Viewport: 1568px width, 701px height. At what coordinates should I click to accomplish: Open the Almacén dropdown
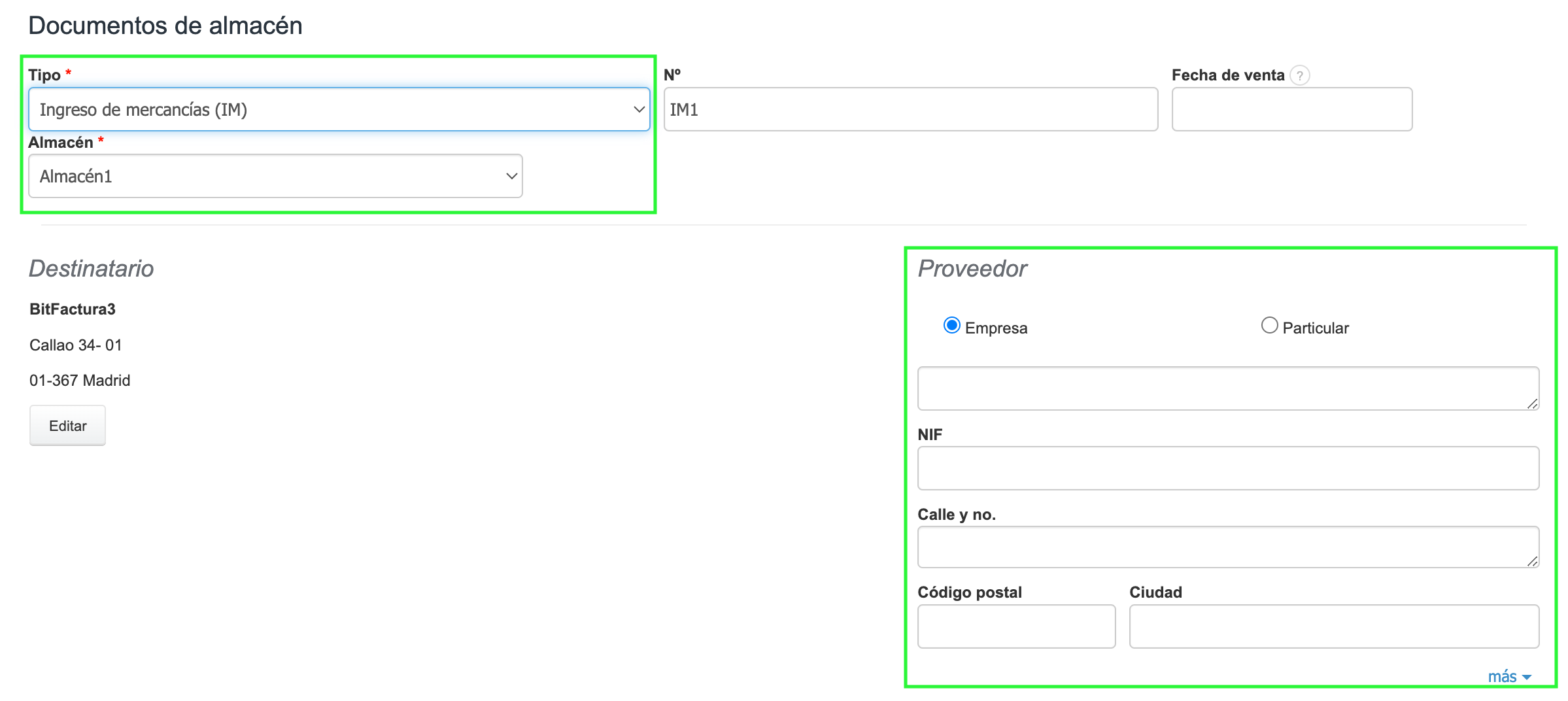(275, 177)
